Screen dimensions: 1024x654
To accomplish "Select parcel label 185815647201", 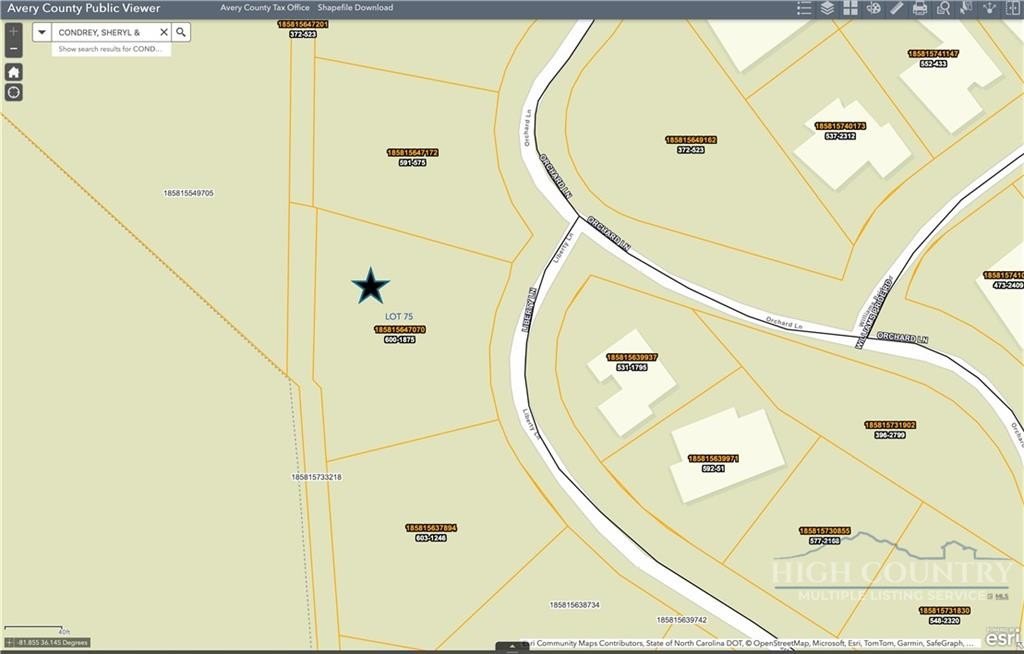I will point(302,24).
